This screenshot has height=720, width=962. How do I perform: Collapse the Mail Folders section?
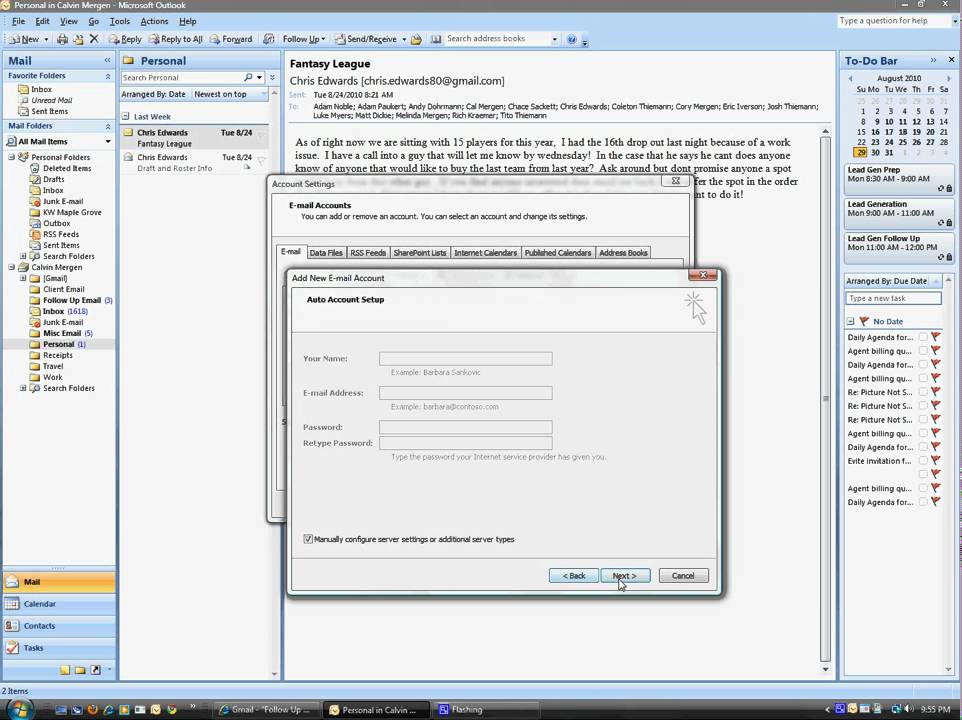[108, 126]
